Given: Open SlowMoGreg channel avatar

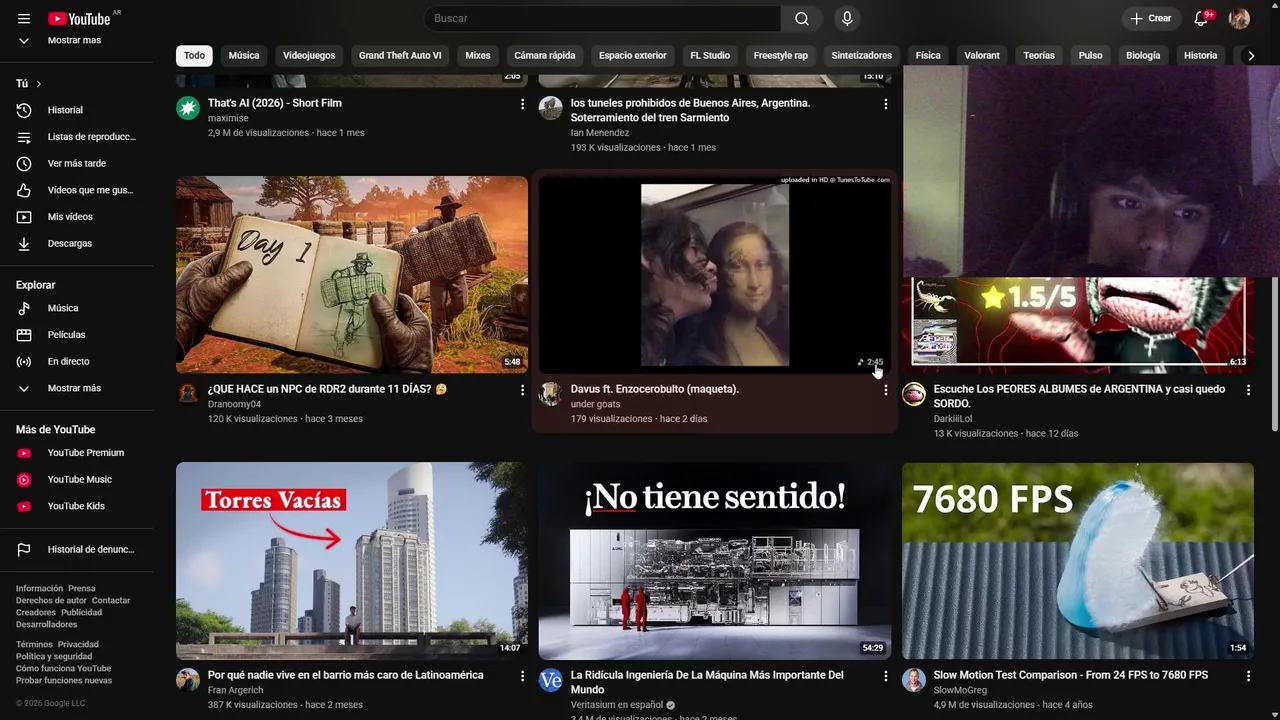Looking at the screenshot, I should coord(914,681).
